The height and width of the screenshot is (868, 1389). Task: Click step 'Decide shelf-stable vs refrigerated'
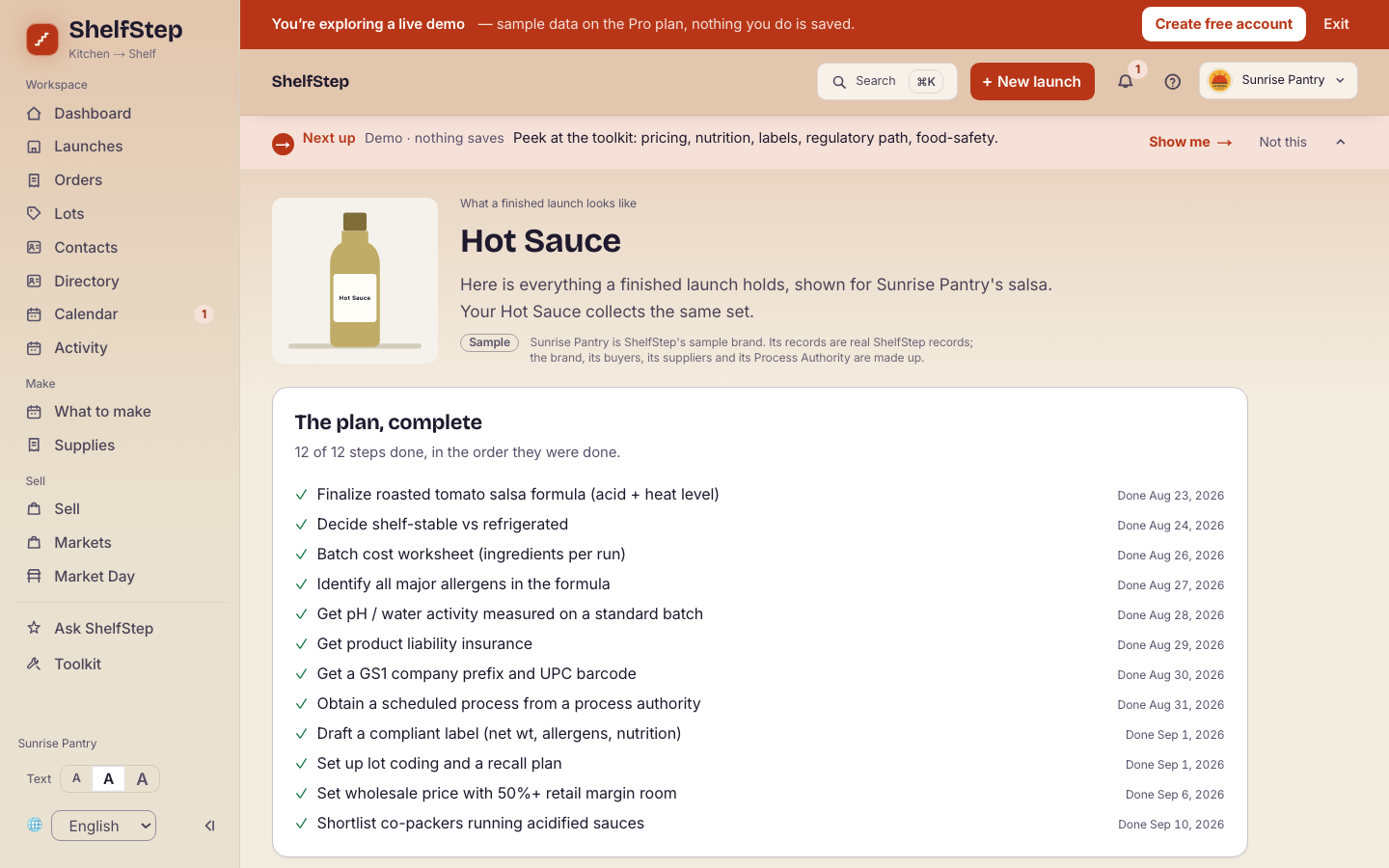pyautogui.click(x=443, y=525)
